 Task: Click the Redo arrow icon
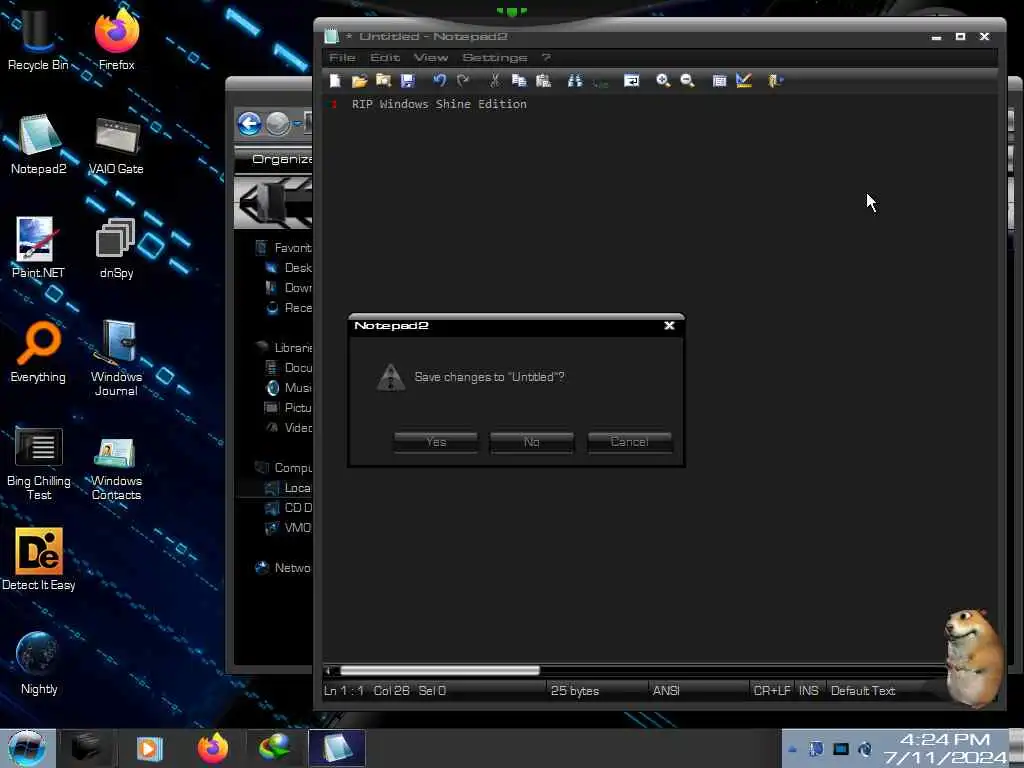[x=463, y=80]
